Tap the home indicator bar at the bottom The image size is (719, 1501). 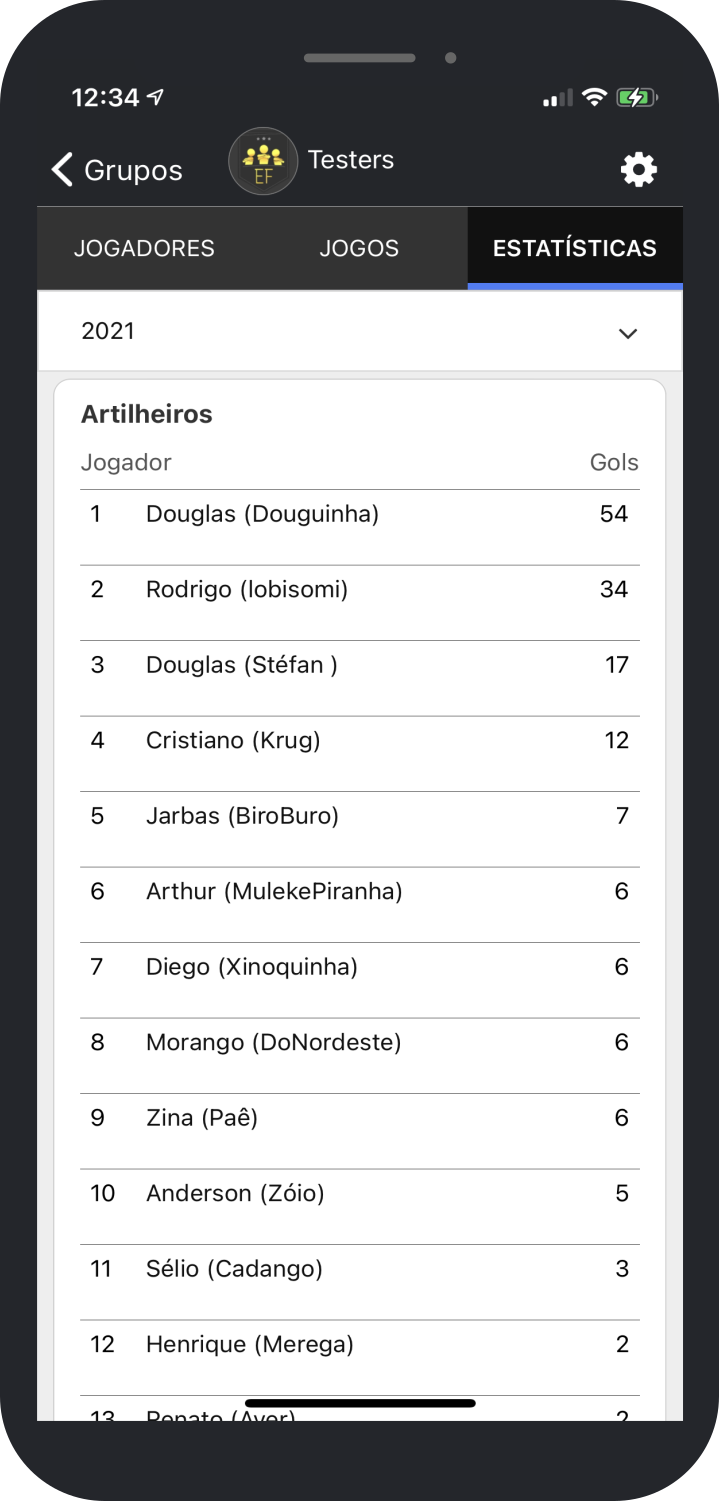click(x=359, y=1403)
